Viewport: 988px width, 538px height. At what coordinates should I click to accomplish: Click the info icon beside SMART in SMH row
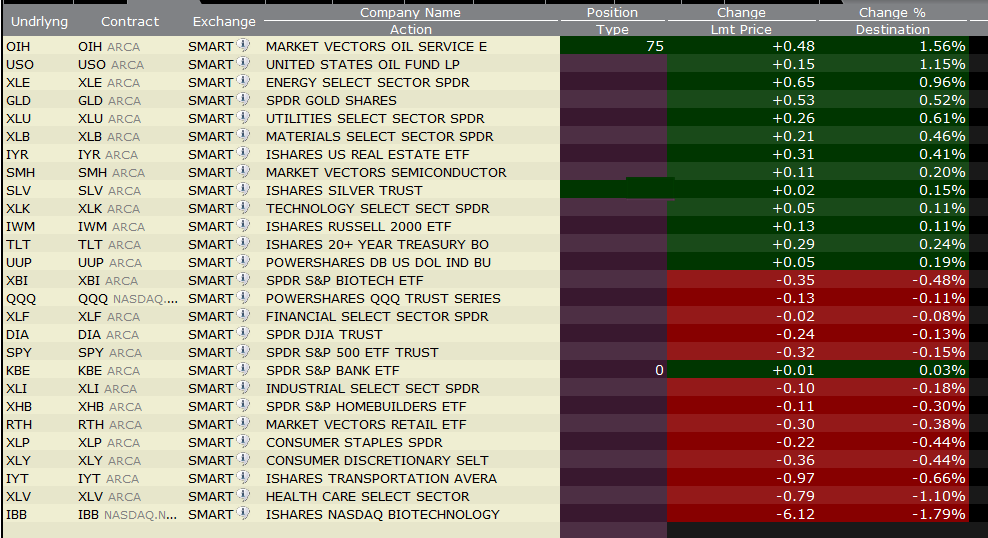243,171
